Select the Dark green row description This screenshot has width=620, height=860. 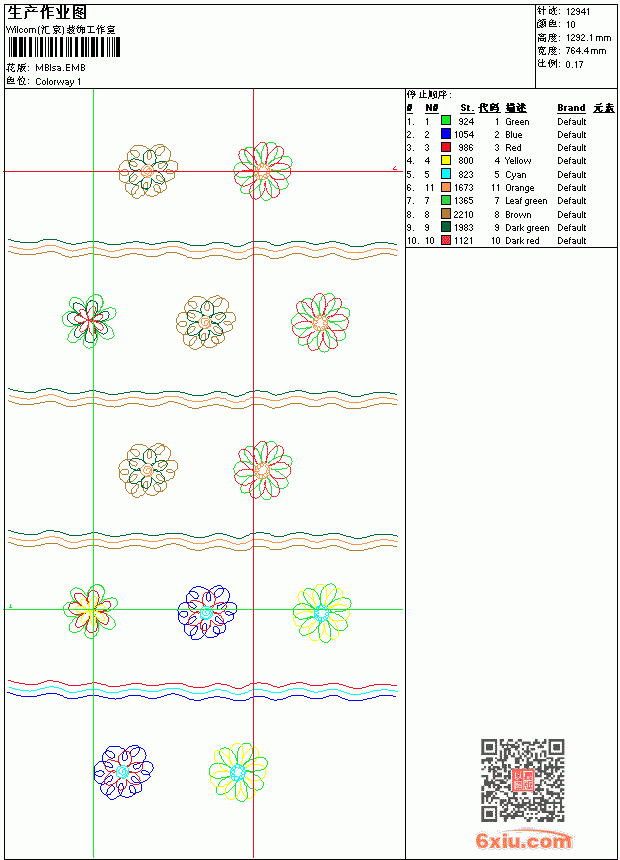coord(527,227)
